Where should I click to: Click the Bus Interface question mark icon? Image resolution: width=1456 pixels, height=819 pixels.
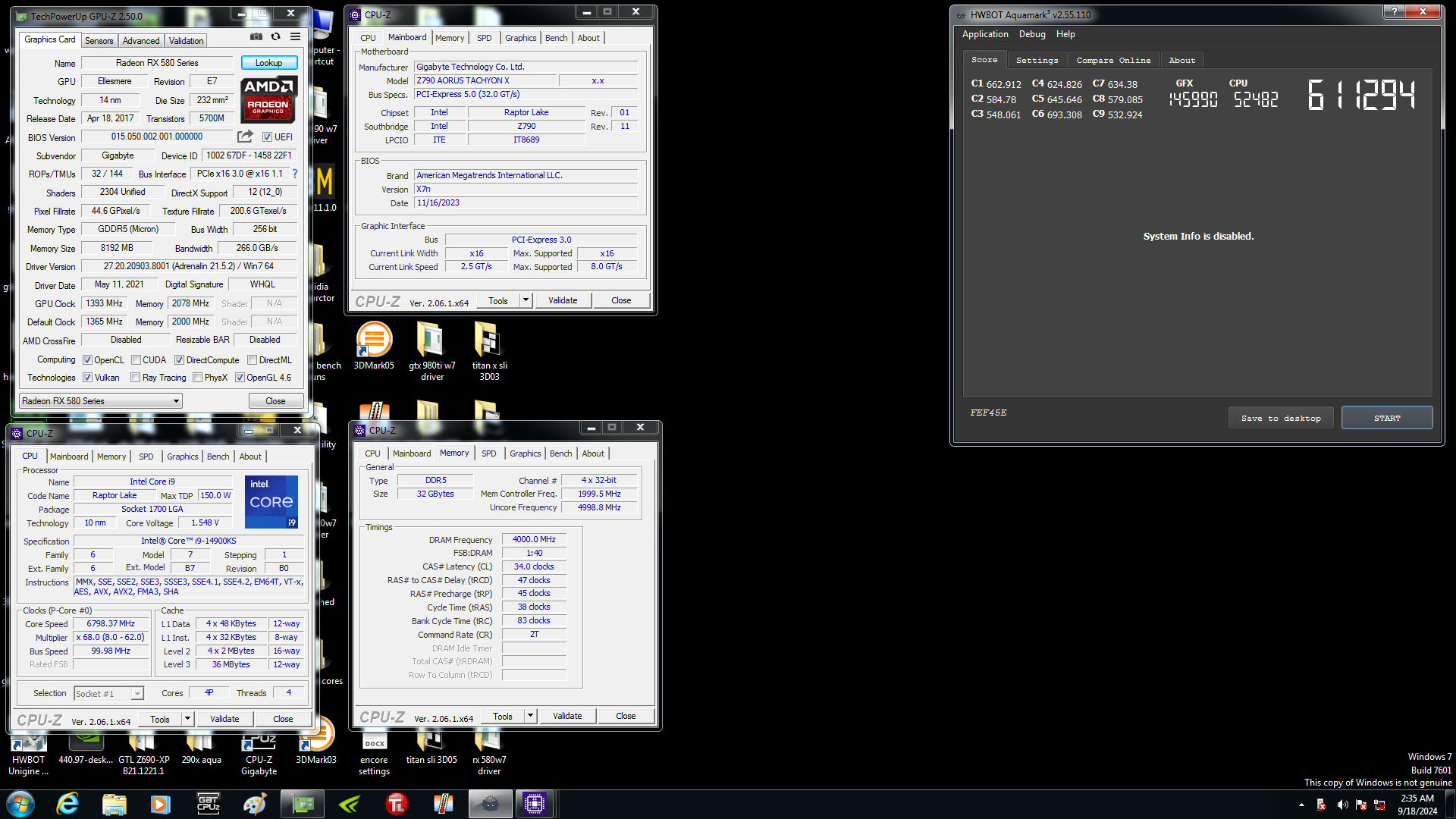[295, 174]
